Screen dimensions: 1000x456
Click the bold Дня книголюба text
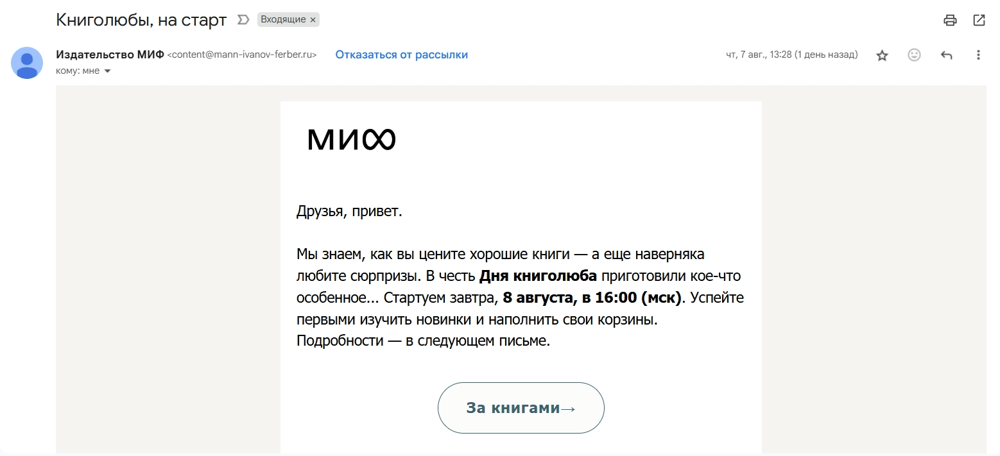click(x=538, y=276)
